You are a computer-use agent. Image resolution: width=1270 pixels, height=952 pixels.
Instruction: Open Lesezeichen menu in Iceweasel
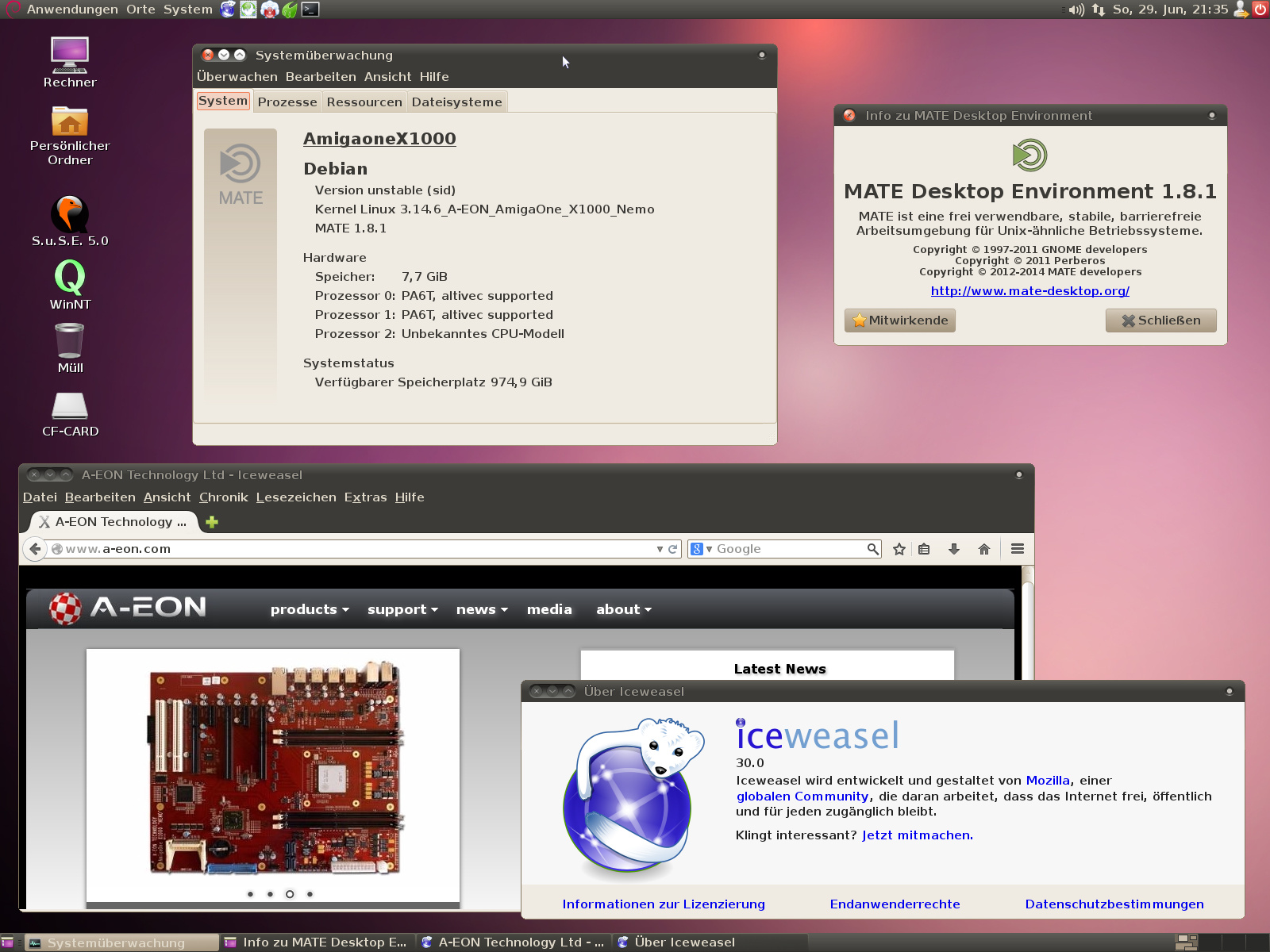(296, 497)
